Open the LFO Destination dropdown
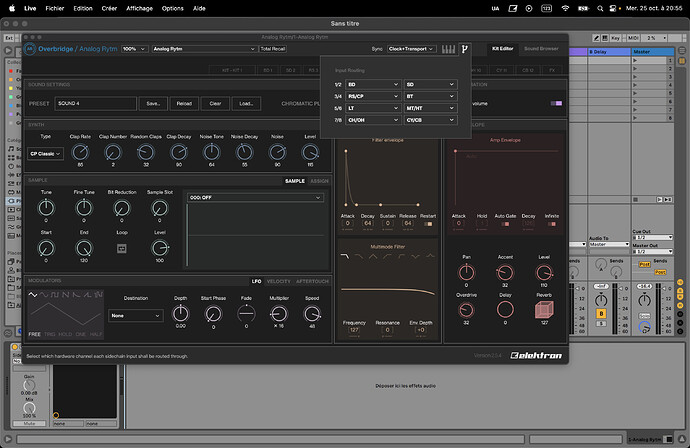 (136, 315)
